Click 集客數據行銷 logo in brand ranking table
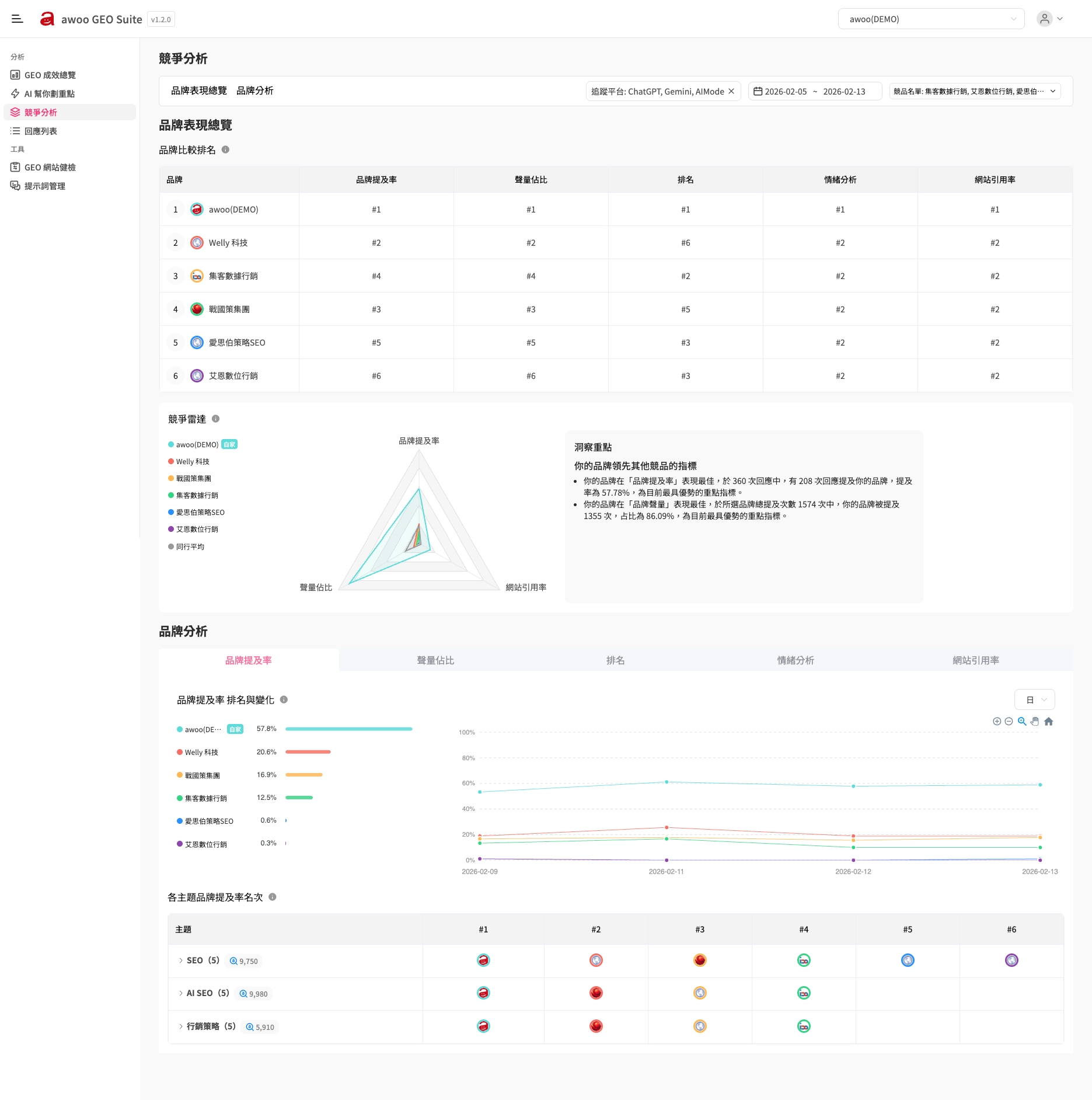The width and height of the screenshot is (1092, 1100). click(197, 276)
